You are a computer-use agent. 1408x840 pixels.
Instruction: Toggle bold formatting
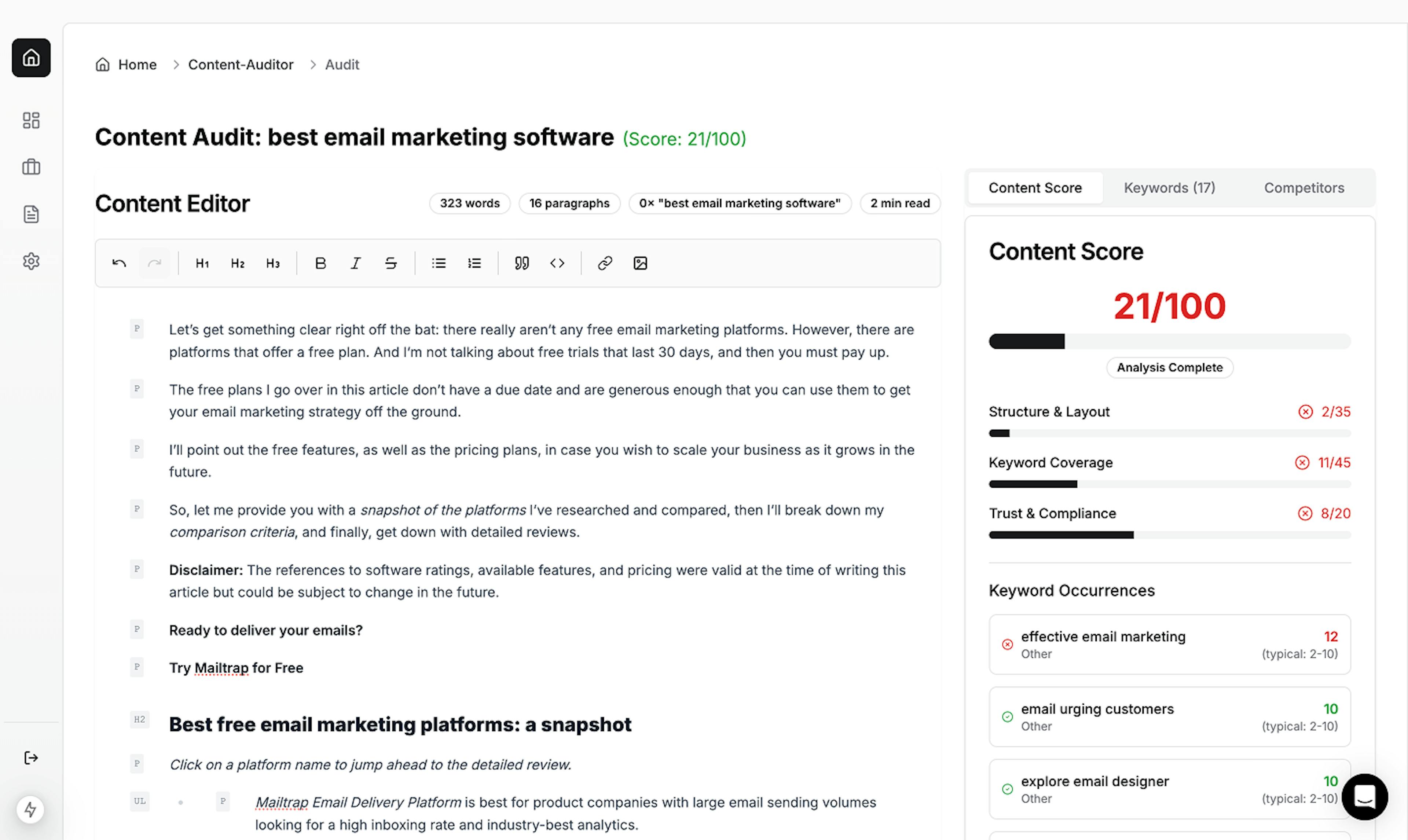pos(320,263)
